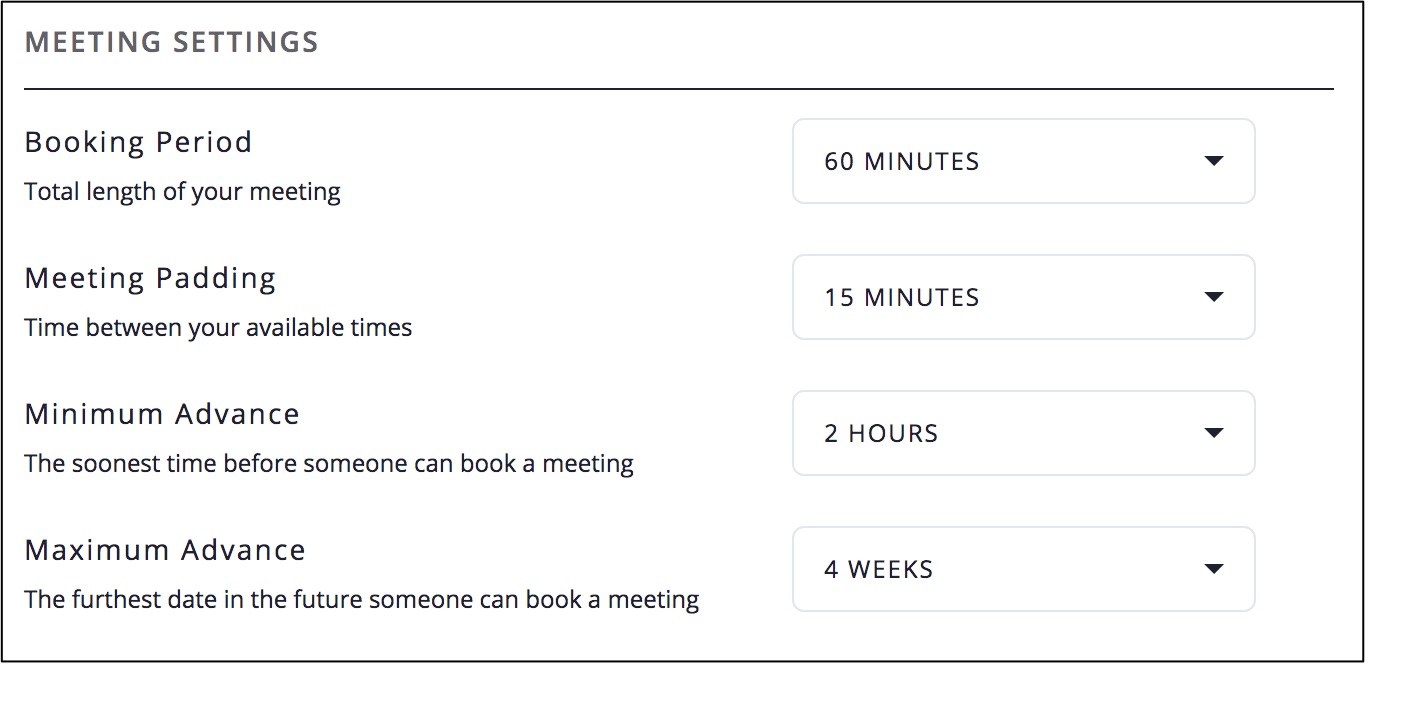The height and width of the screenshot is (704, 1406).
Task: Click "Total length of your meeting" description
Action: pos(182,192)
